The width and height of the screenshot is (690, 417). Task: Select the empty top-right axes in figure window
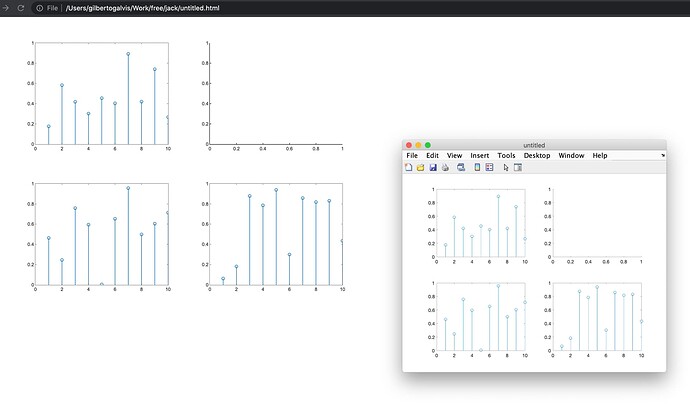click(x=597, y=223)
